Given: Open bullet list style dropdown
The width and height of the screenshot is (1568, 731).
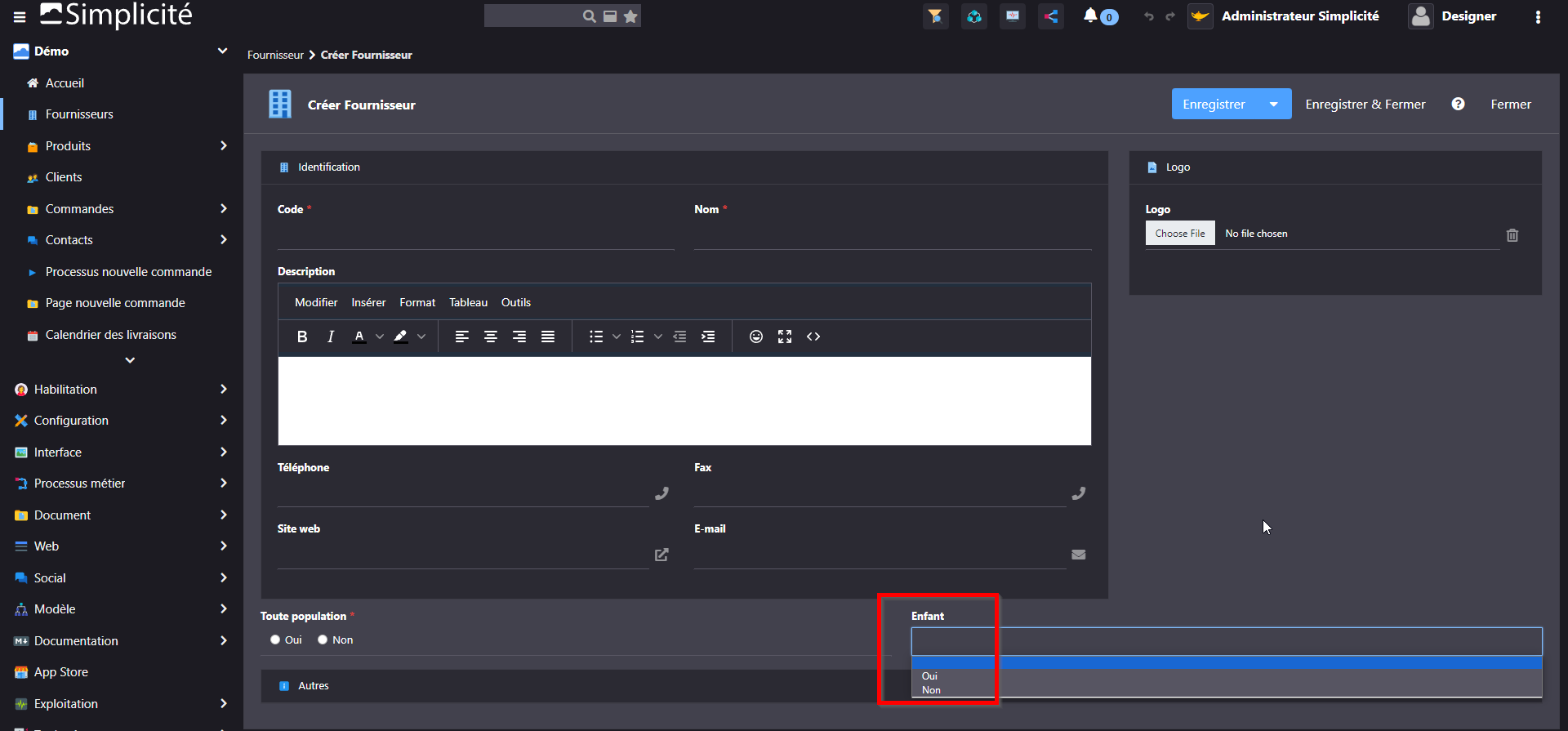Looking at the screenshot, I should point(617,337).
